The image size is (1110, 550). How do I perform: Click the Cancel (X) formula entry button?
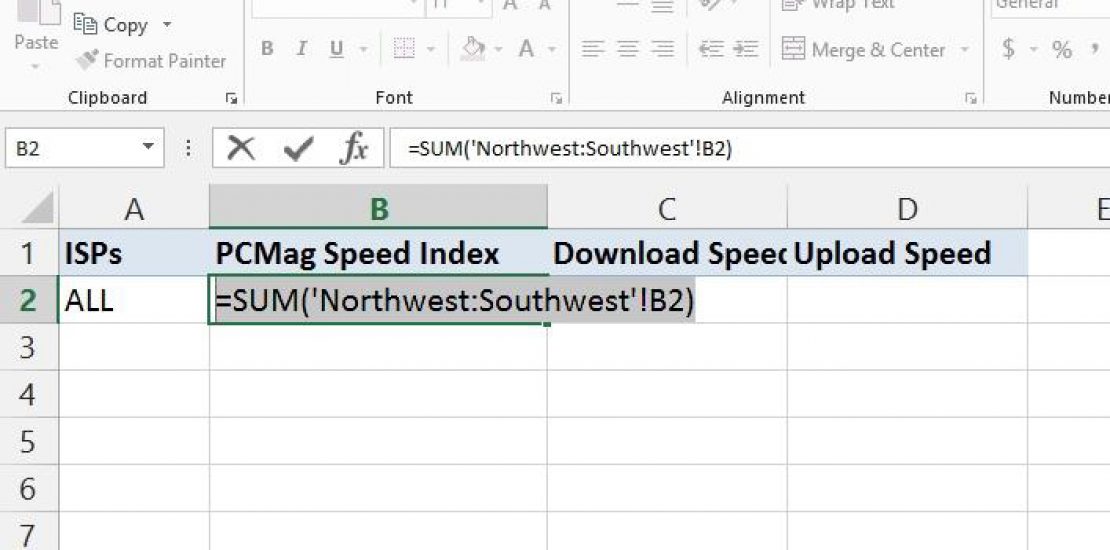tap(241, 149)
